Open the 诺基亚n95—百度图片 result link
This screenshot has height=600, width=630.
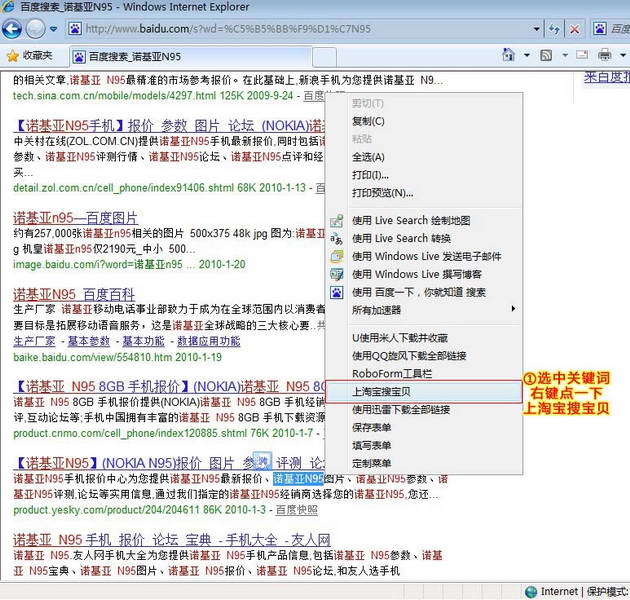click(x=75, y=218)
